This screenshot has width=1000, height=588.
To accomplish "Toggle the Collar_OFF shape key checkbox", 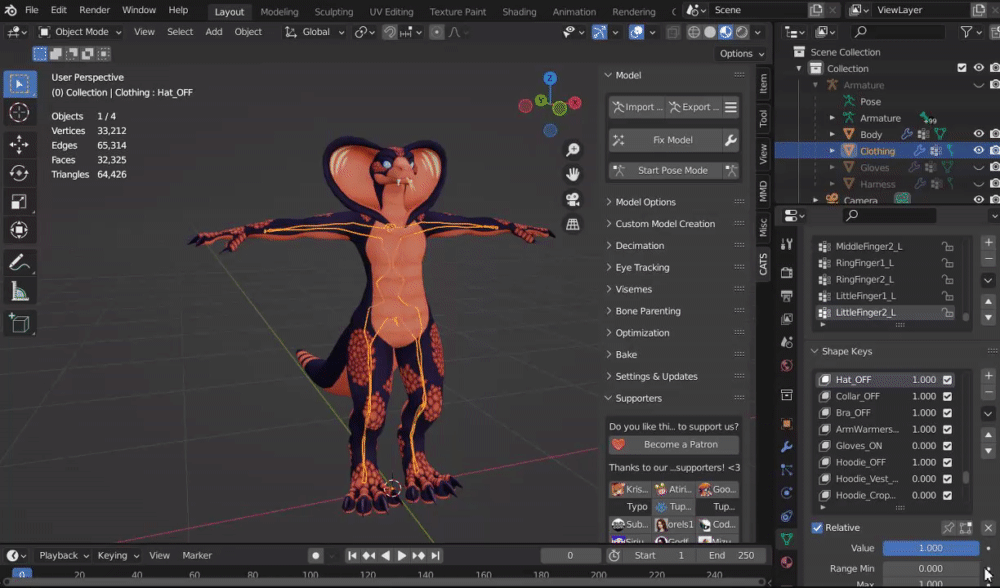I will [x=948, y=396].
